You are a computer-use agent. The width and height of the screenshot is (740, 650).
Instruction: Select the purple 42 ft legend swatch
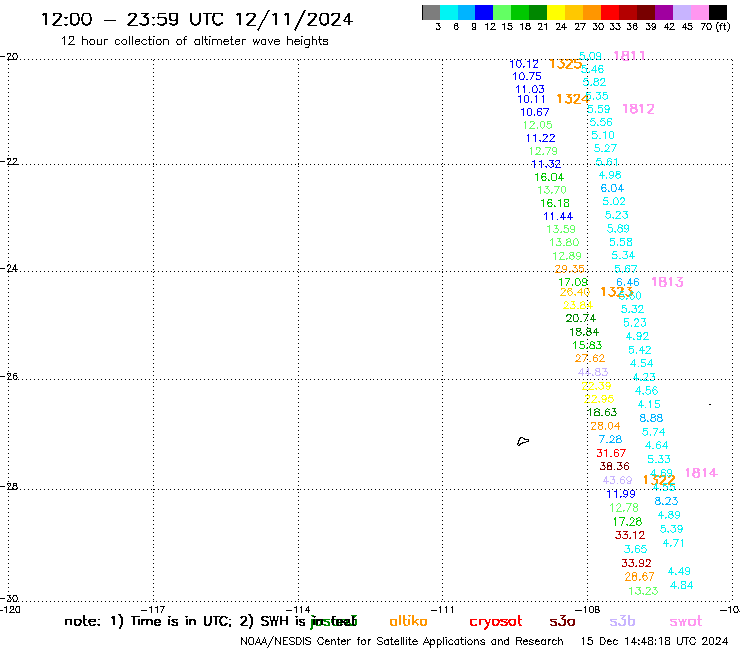(664, 12)
